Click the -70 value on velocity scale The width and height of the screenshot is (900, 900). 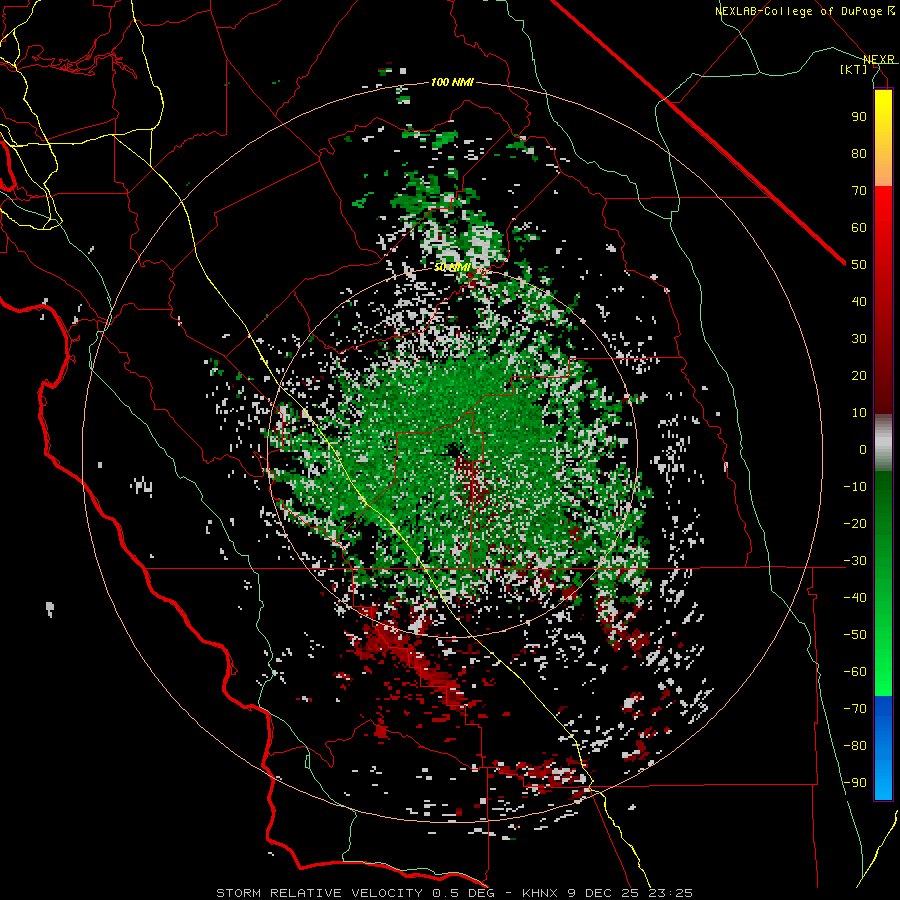pos(855,709)
